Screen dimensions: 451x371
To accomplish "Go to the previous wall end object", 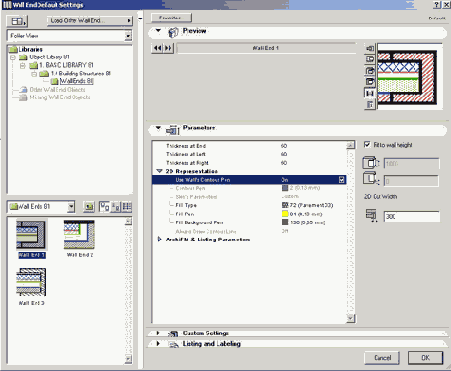I will pyautogui.click(x=157, y=48).
